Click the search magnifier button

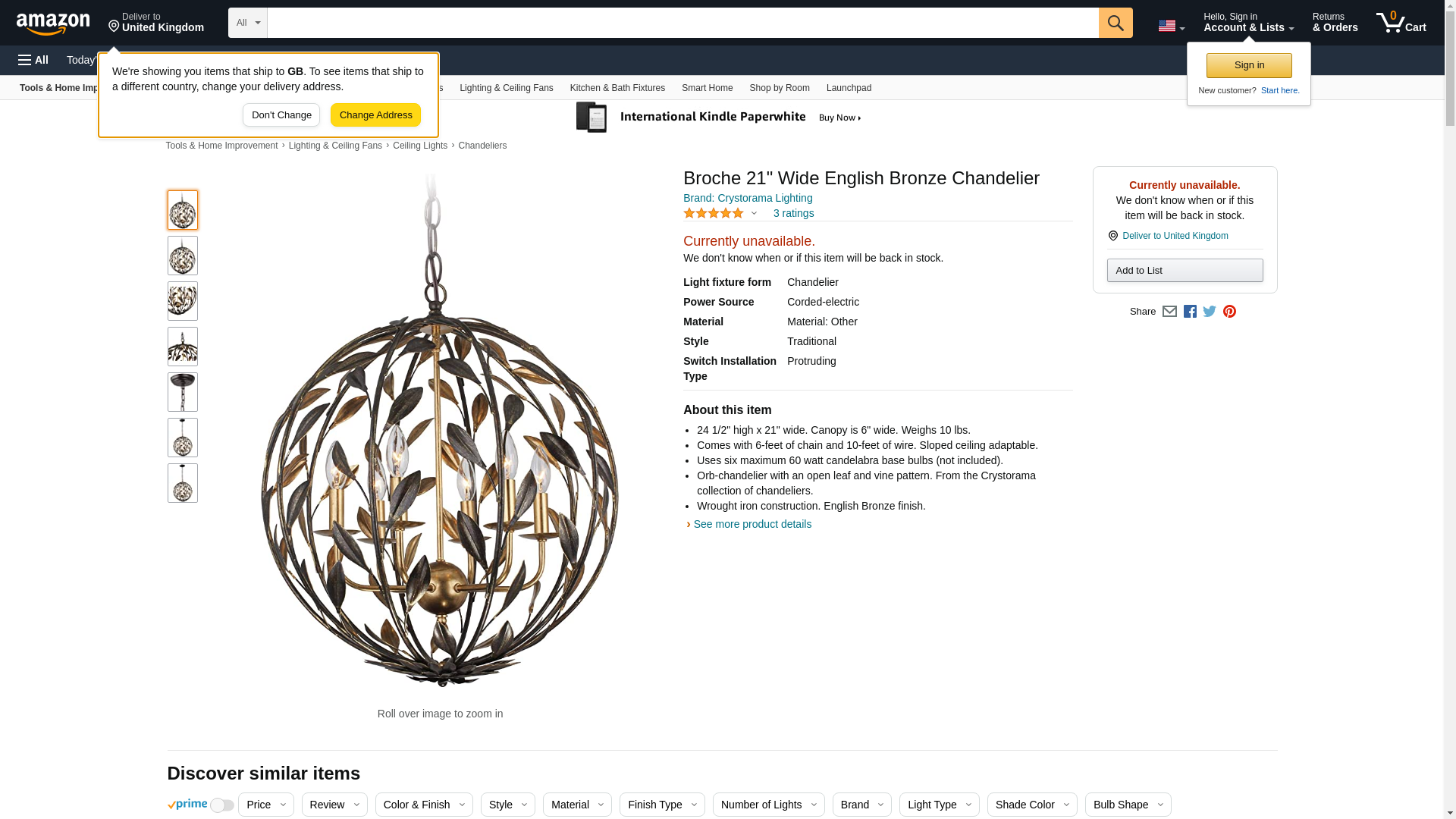(x=1115, y=23)
